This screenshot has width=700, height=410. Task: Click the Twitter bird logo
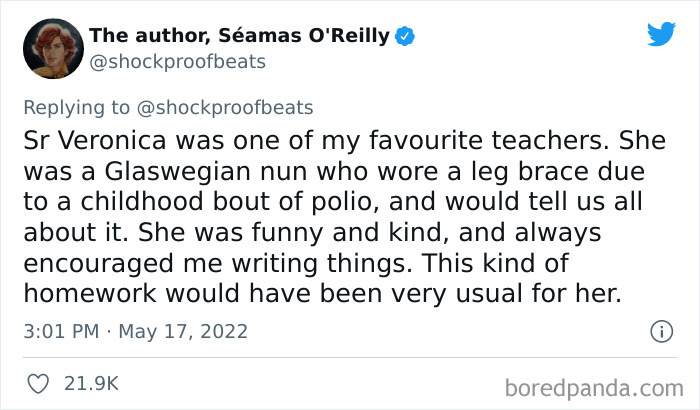point(661,34)
